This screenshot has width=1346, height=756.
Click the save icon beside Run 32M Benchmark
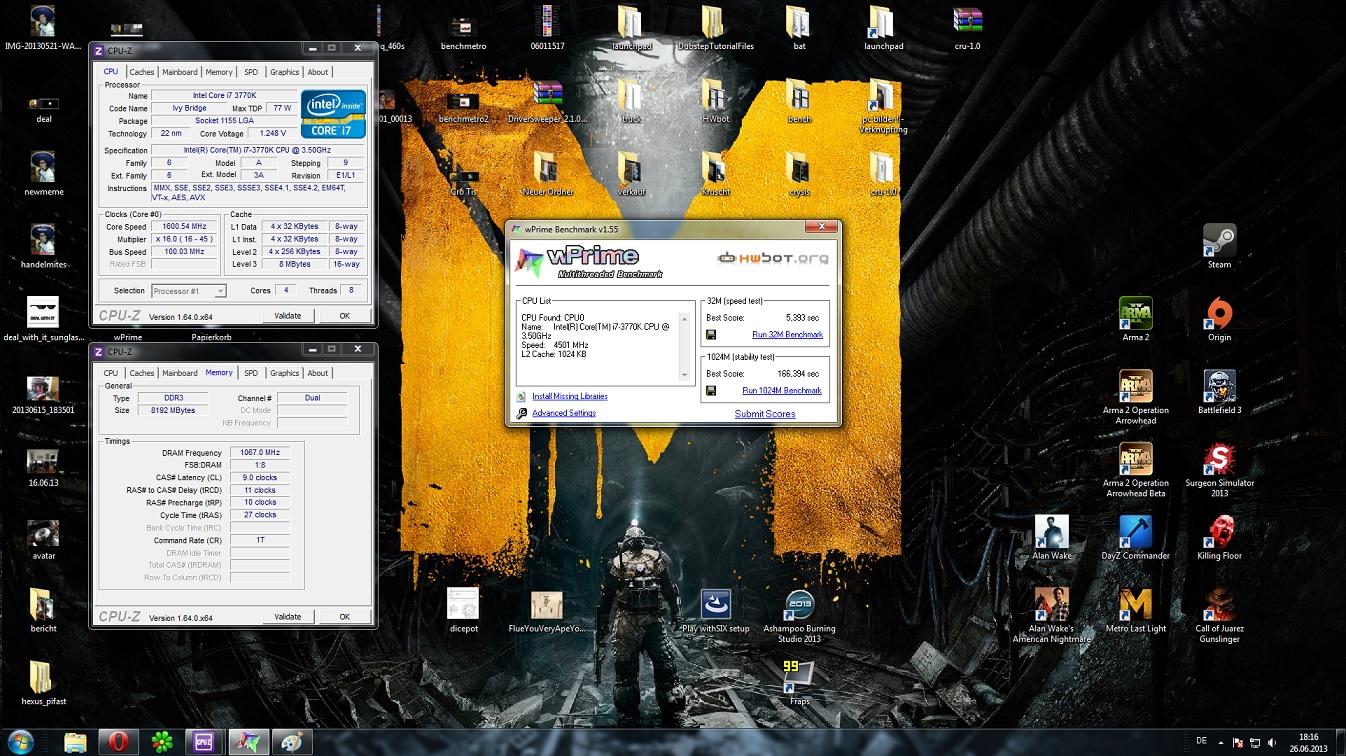click(711, 335)
